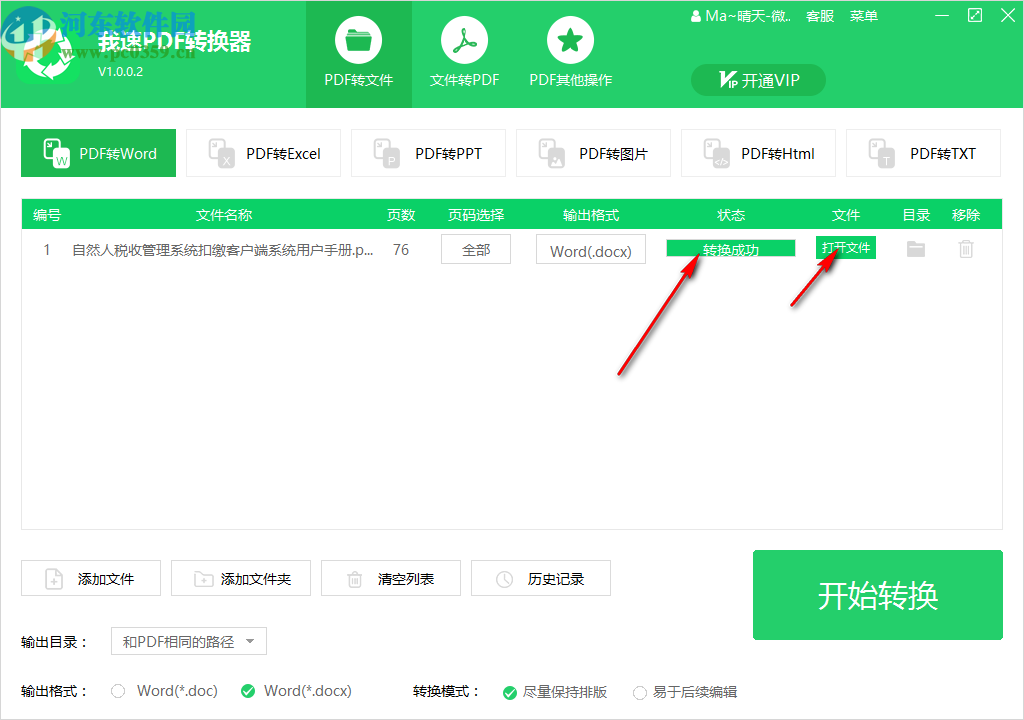Screen dimensions: 1024x720
Task: Open the 菜单 menu
Action: tap(863, 15)
